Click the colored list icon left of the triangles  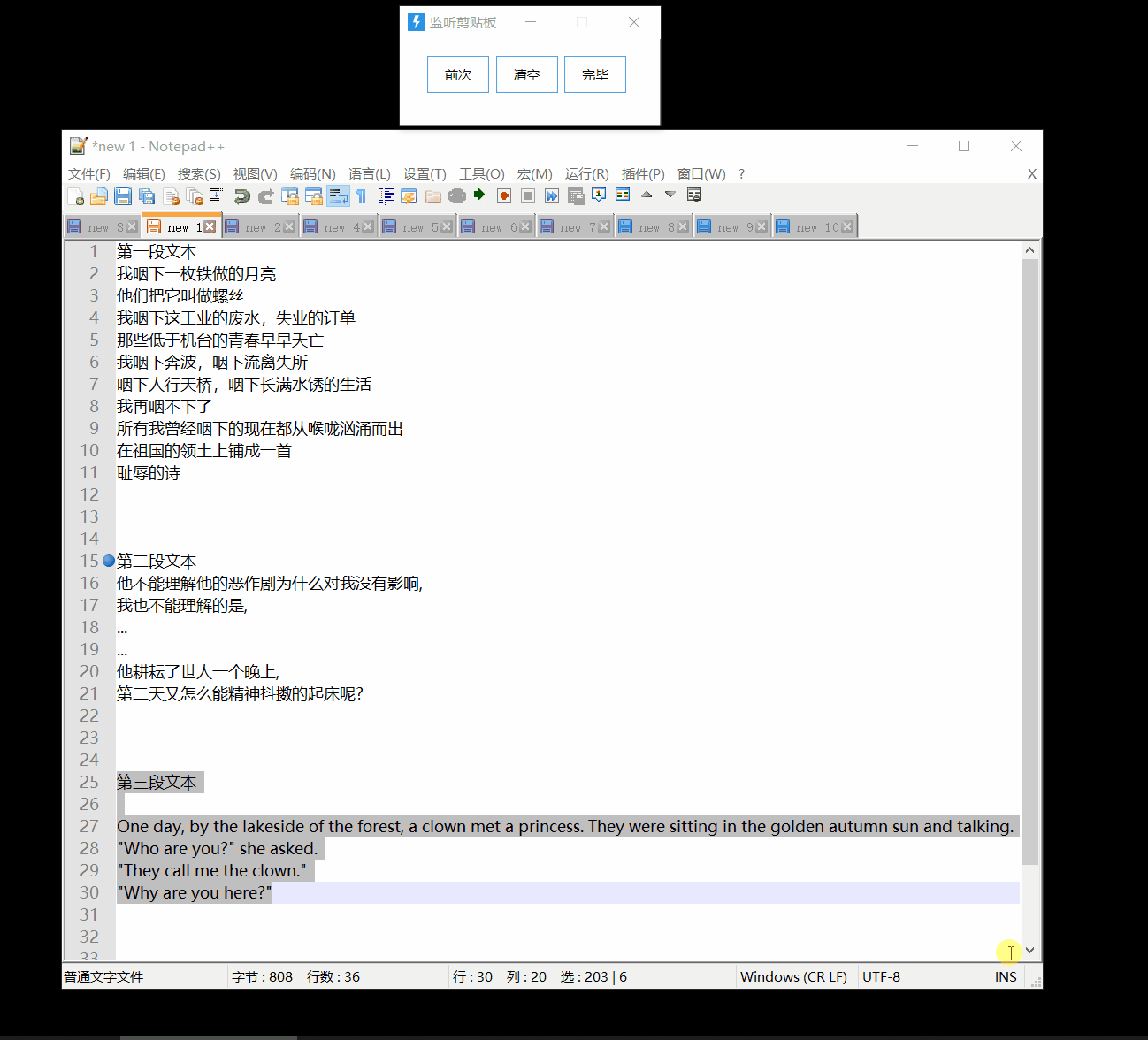tap(623, 195)
